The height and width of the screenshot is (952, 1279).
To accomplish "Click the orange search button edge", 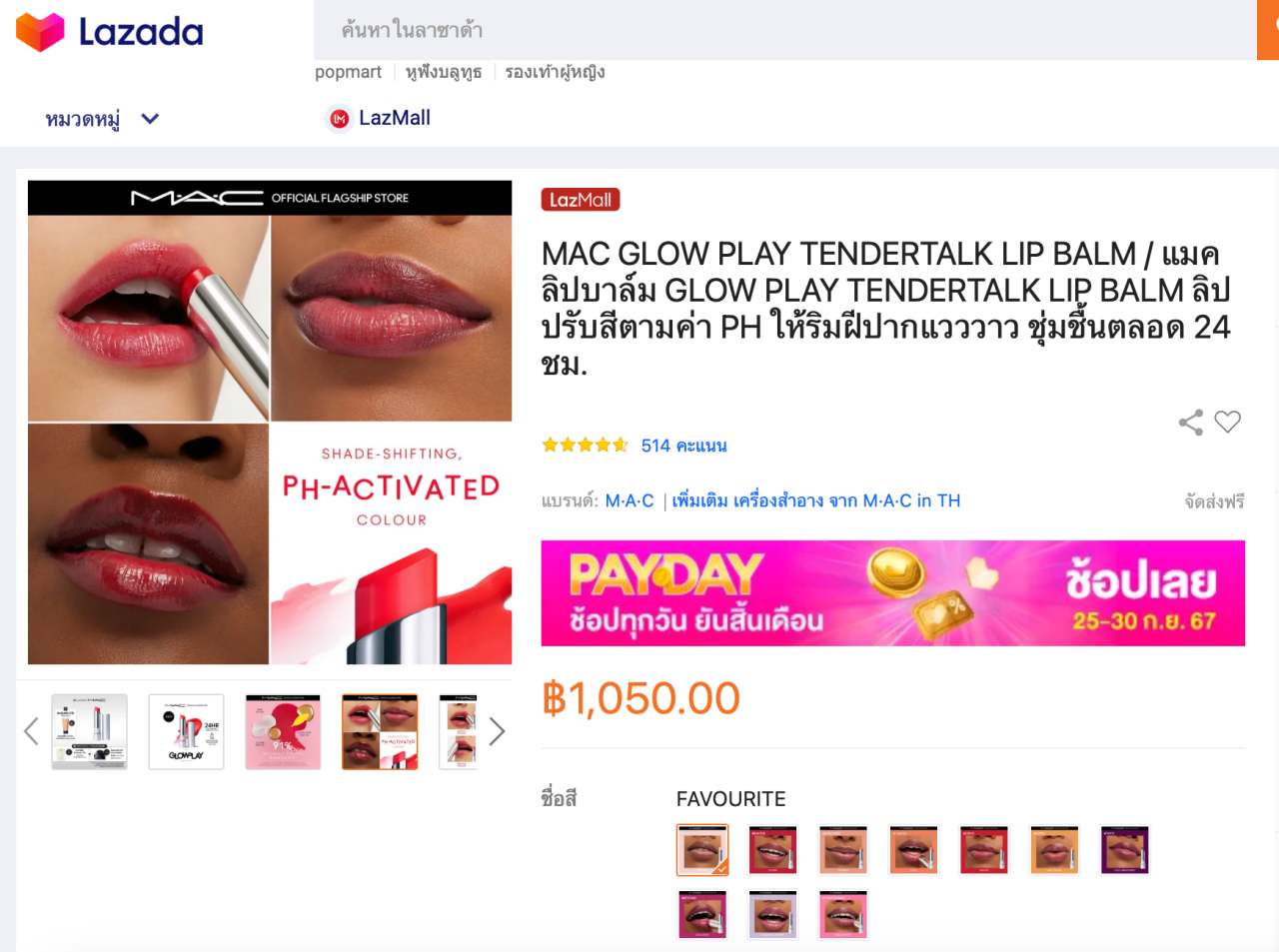I will [1268, 30].
